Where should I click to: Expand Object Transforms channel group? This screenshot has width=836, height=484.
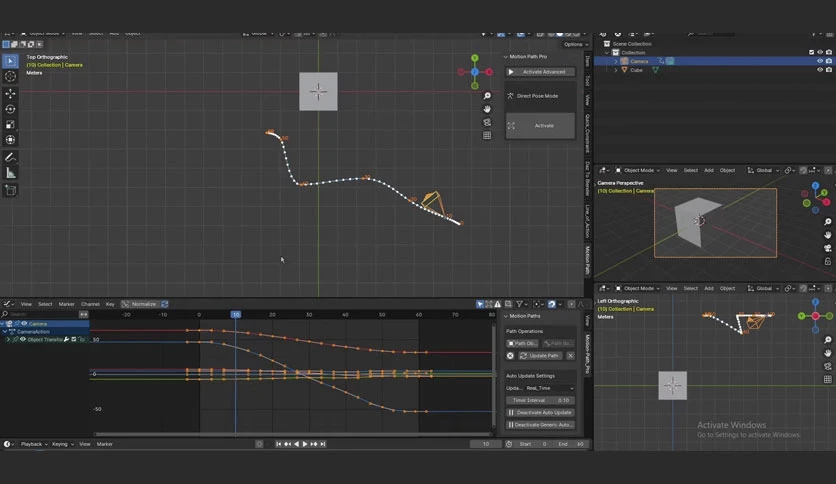coord(8,340)
